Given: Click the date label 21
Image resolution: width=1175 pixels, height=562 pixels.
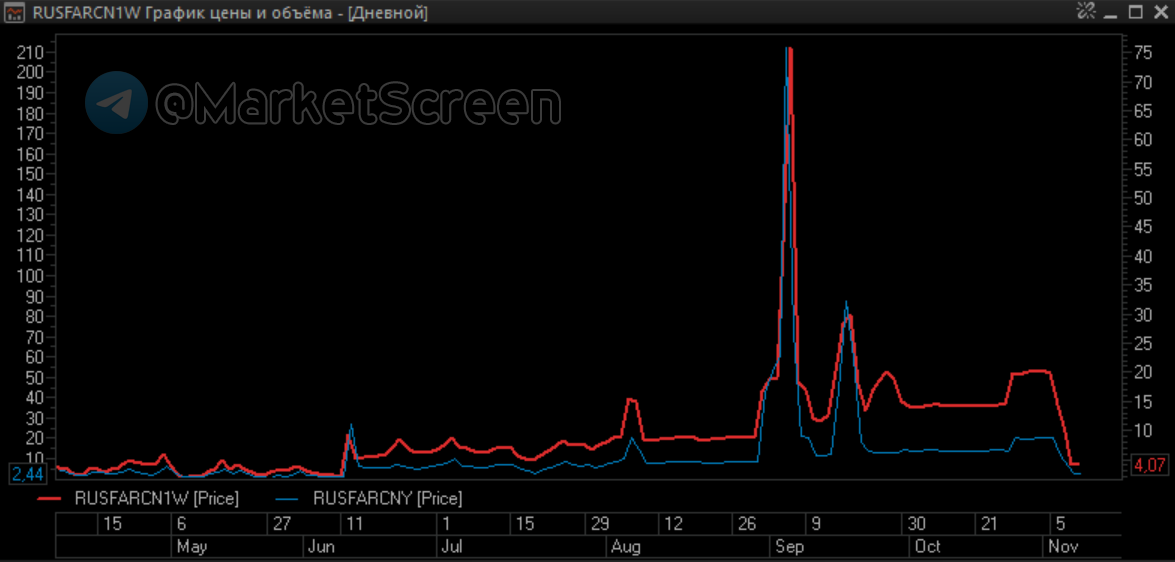Looking at the screenshot, I should coord(989,524).
